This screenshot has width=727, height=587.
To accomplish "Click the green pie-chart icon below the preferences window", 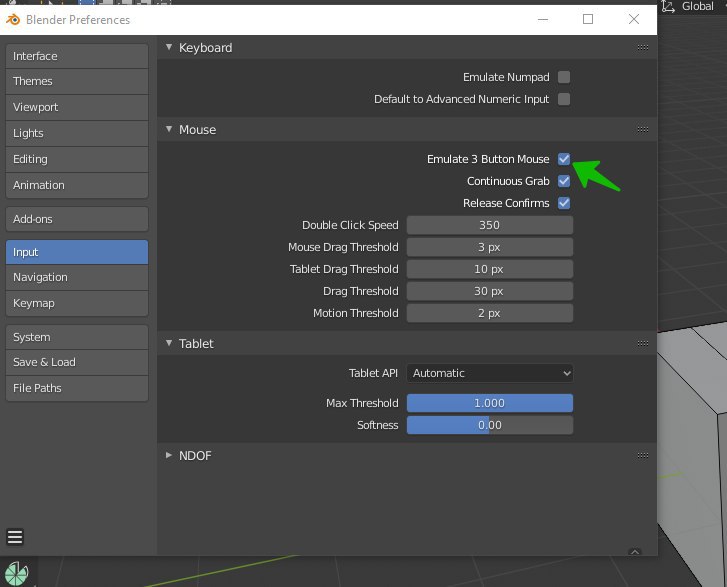I will coord(17,574).
